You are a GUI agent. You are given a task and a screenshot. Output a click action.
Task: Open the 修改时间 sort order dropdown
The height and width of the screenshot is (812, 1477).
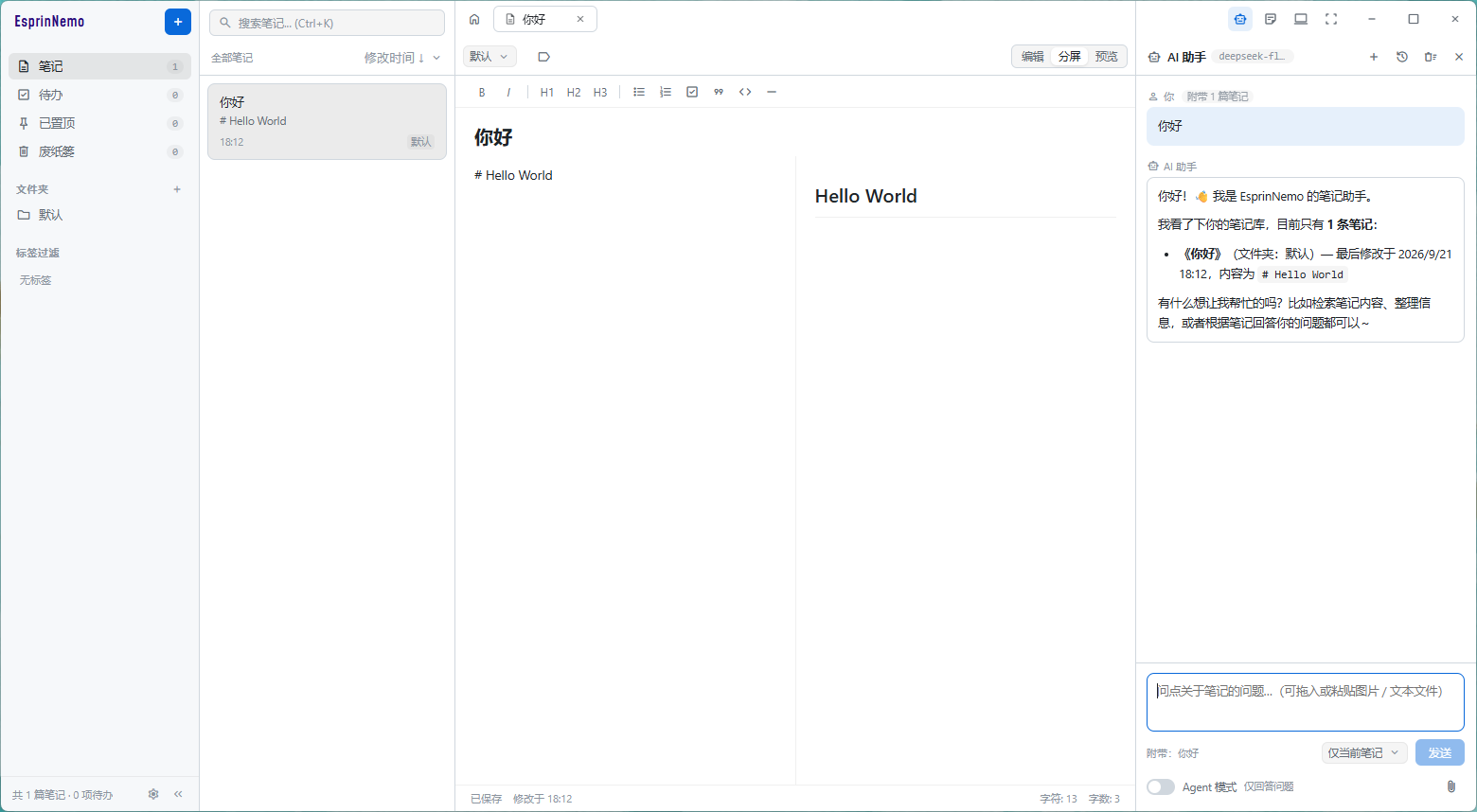click(x=402, y=58)
